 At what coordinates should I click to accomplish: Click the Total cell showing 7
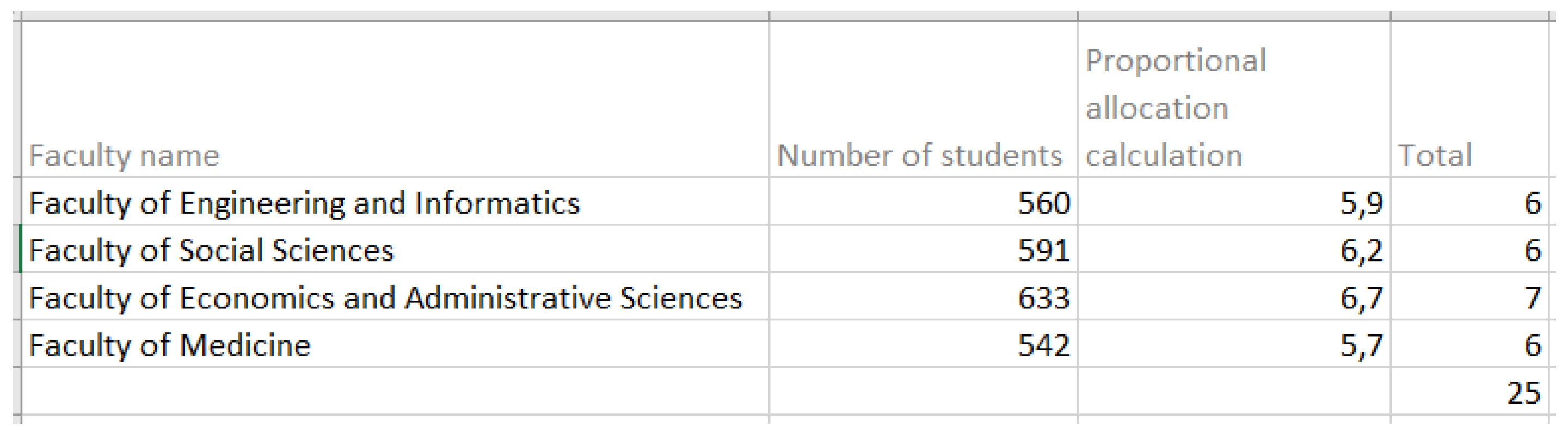(1468, 297)
